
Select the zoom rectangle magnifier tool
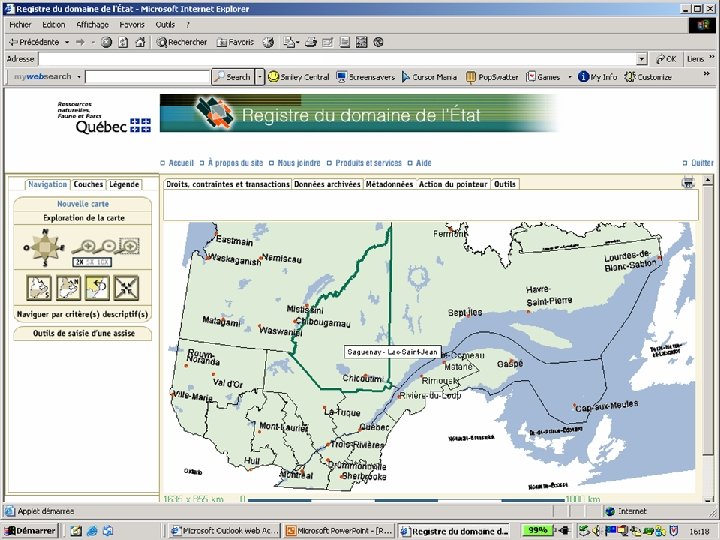click(x=128, y=247)
